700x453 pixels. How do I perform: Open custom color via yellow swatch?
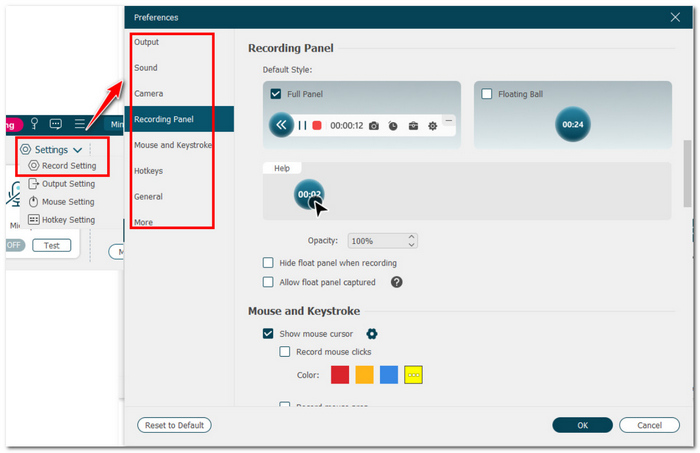[413, 375]
